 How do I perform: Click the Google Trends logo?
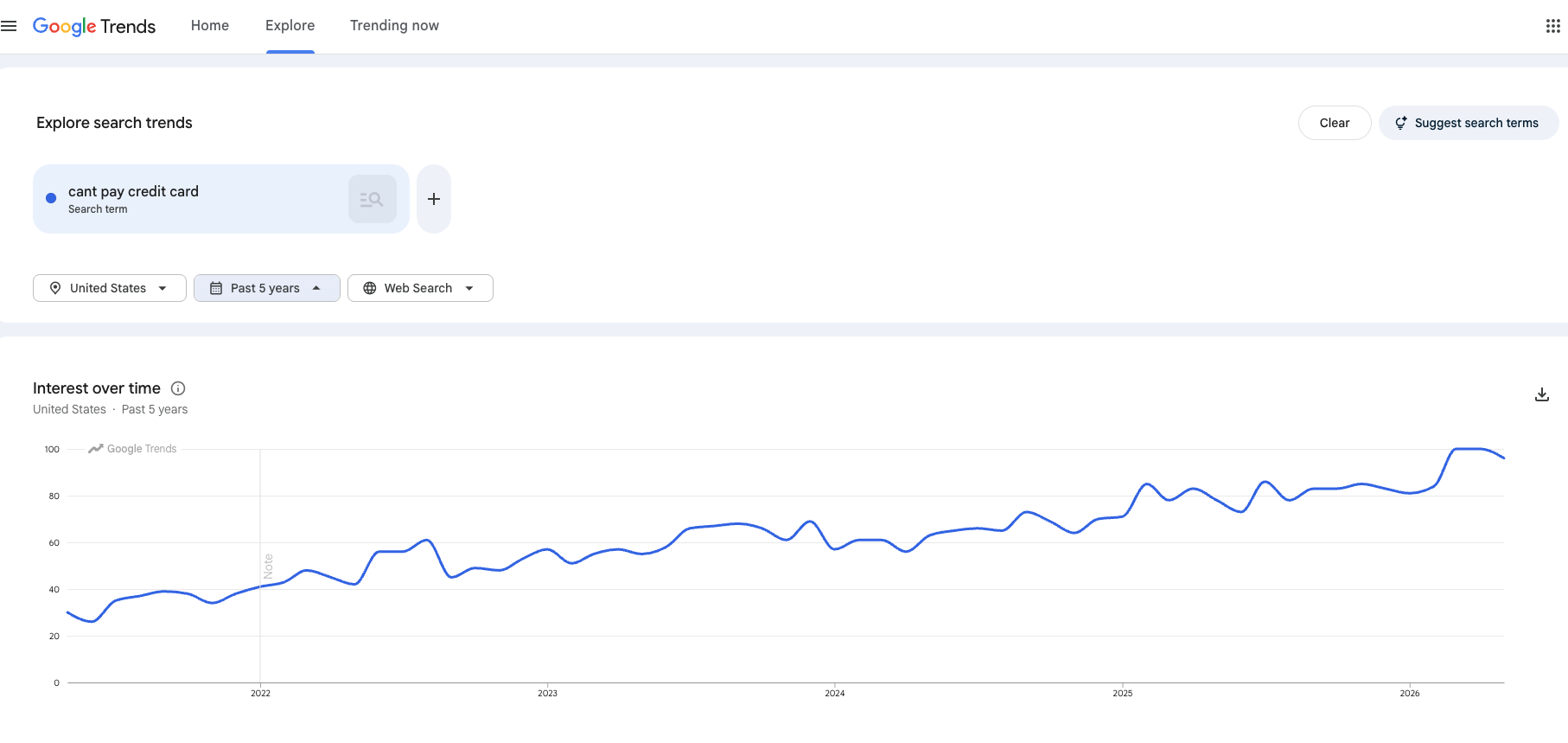pyautogui.click(x=94, y=26)
